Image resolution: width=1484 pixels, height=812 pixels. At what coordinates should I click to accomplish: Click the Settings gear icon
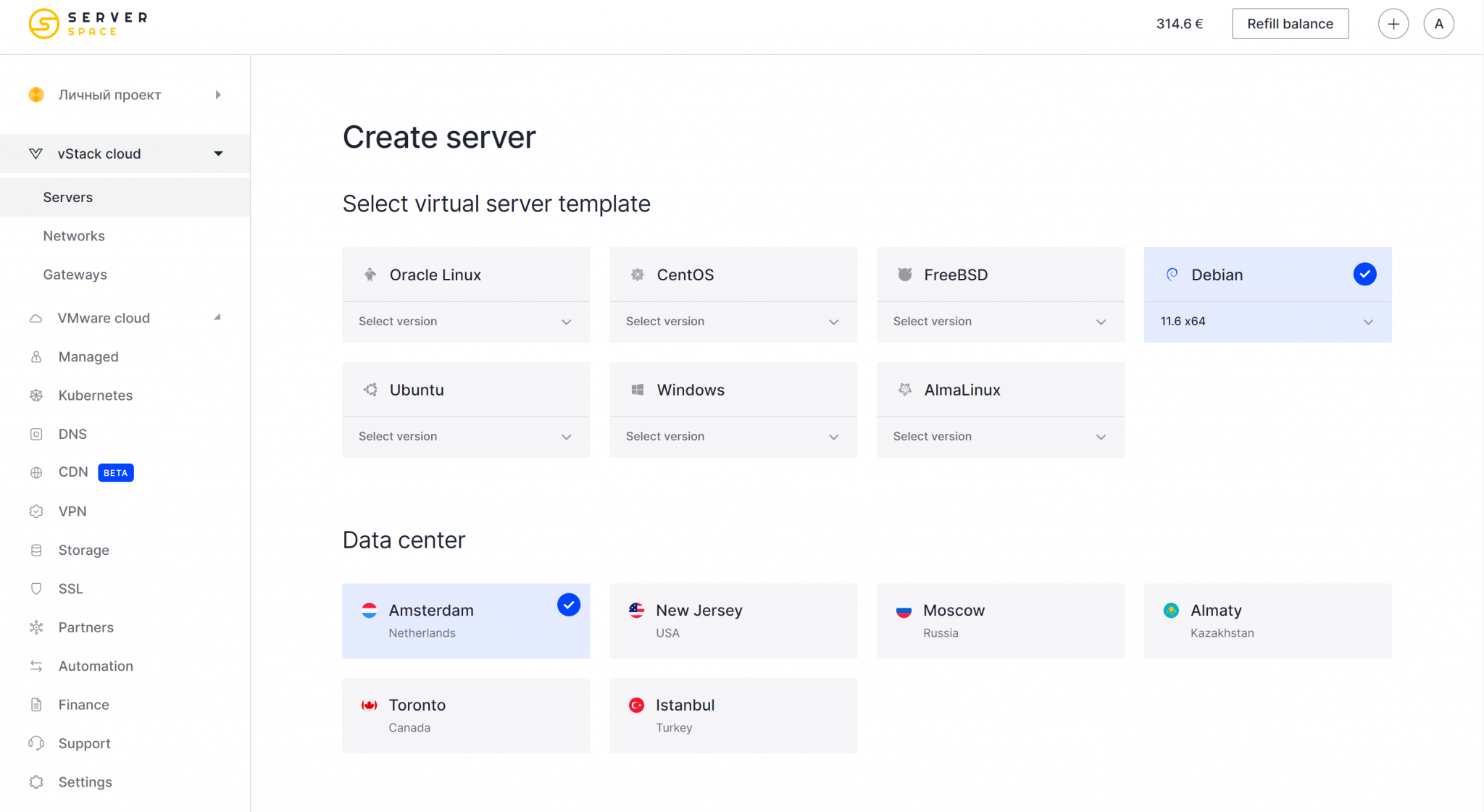click(x=36, y=782)
